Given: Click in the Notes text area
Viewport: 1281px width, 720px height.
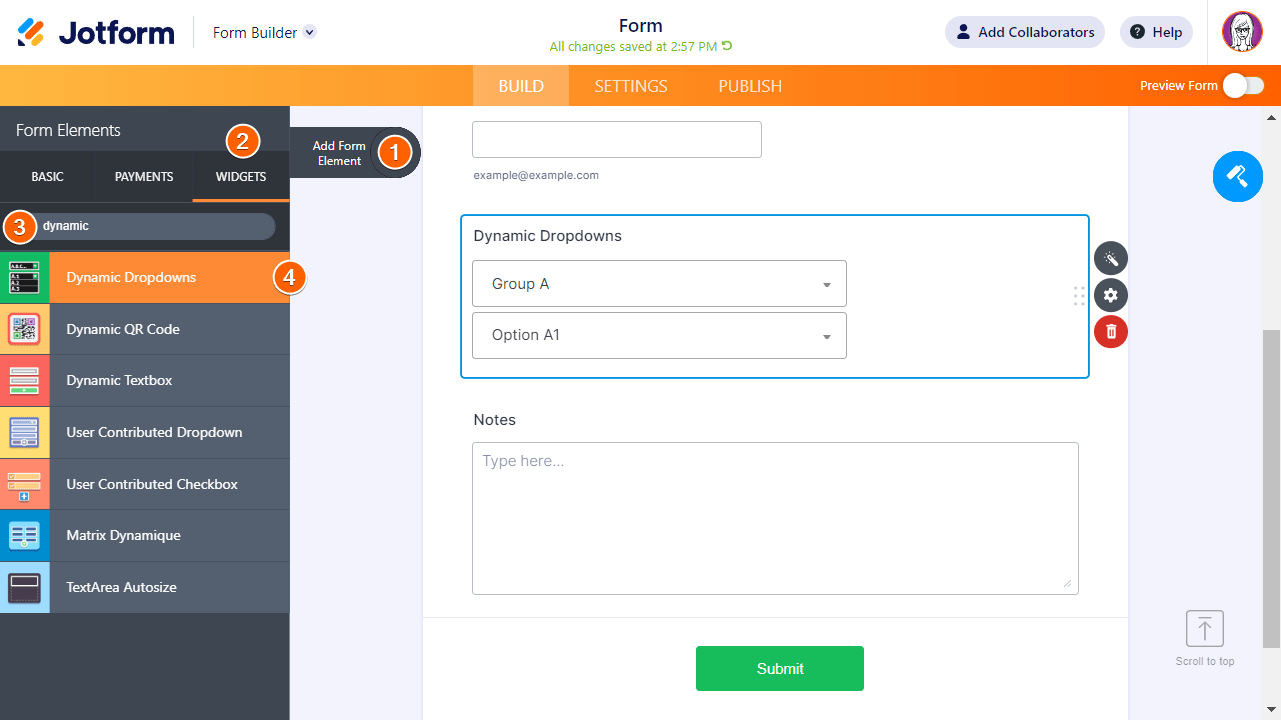Looking at the screenshot, I should pos(775,518).
